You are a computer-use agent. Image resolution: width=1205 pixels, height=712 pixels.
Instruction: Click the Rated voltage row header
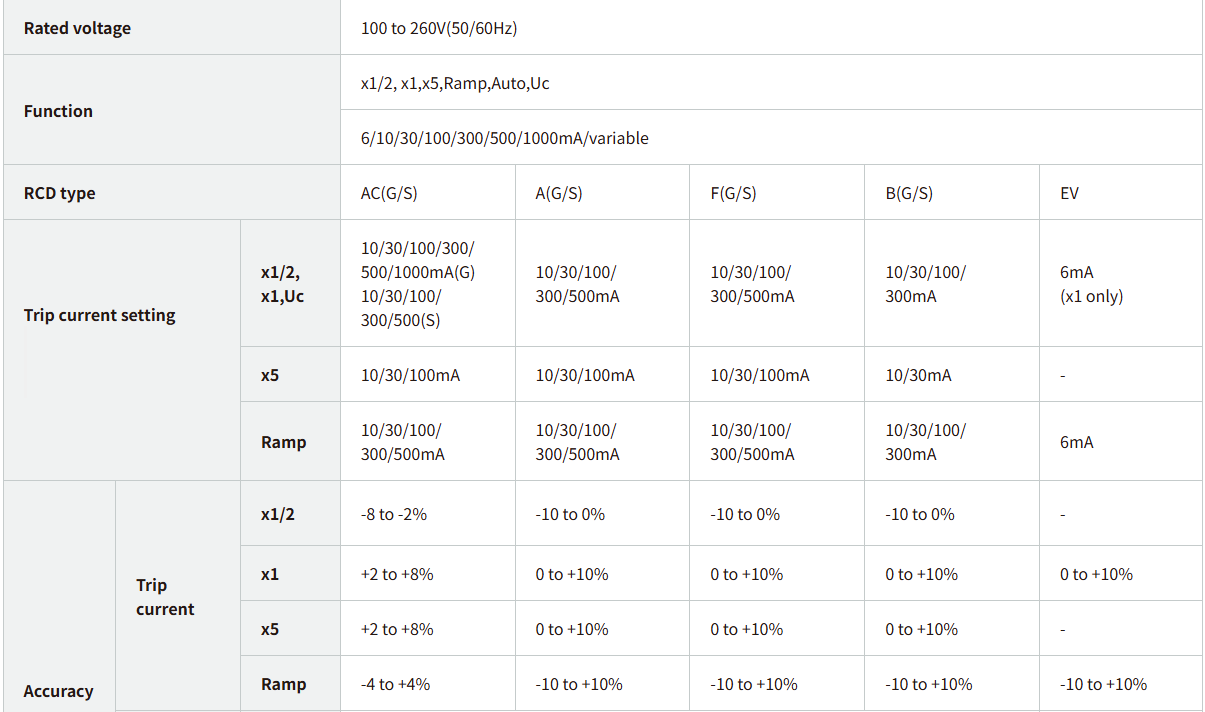[77, 28]
